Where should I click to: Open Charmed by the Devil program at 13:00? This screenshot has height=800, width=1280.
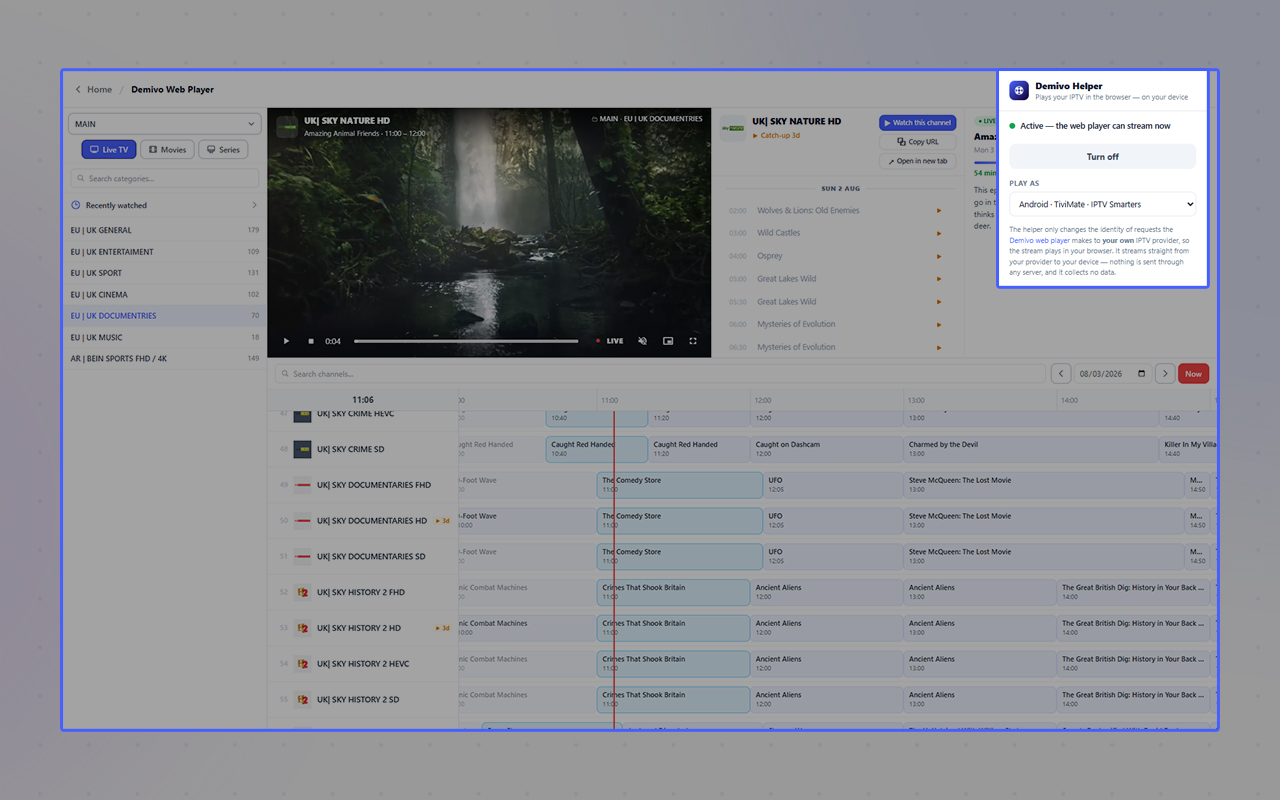1031,449
